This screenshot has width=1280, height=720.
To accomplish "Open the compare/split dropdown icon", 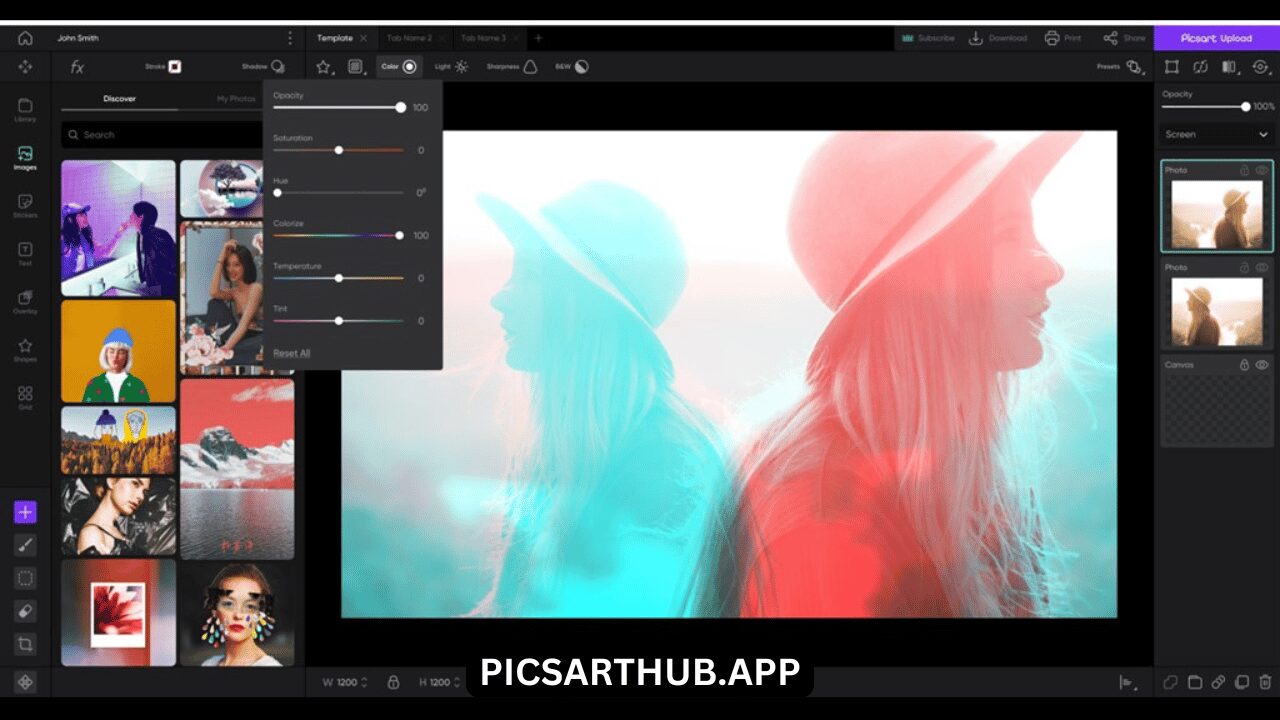I will pos(1231,67).
